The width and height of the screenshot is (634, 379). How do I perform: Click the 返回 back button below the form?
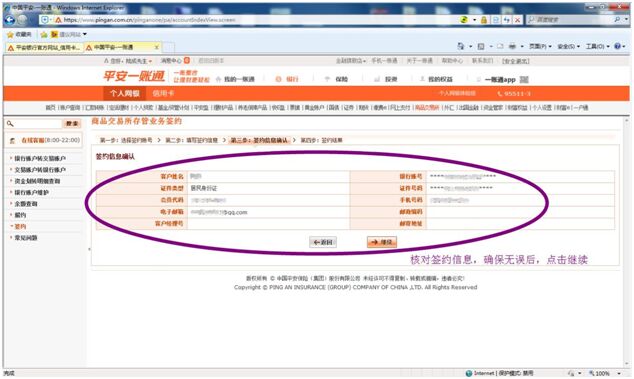tap(323, 242)
